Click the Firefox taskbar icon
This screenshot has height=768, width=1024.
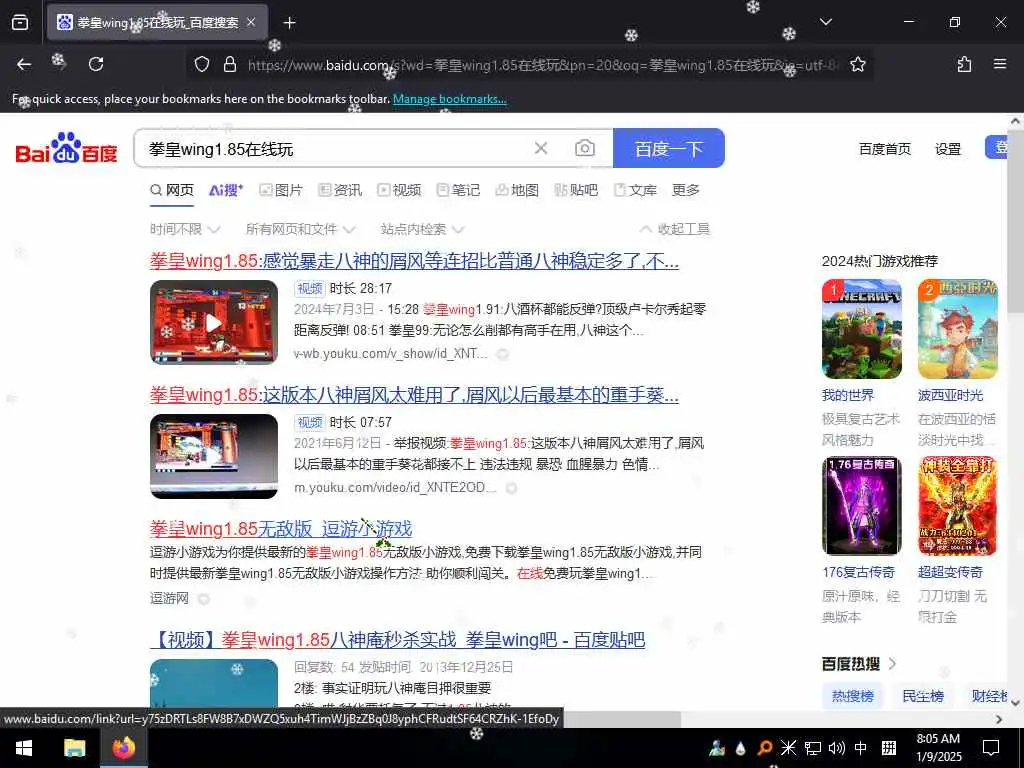123,748
